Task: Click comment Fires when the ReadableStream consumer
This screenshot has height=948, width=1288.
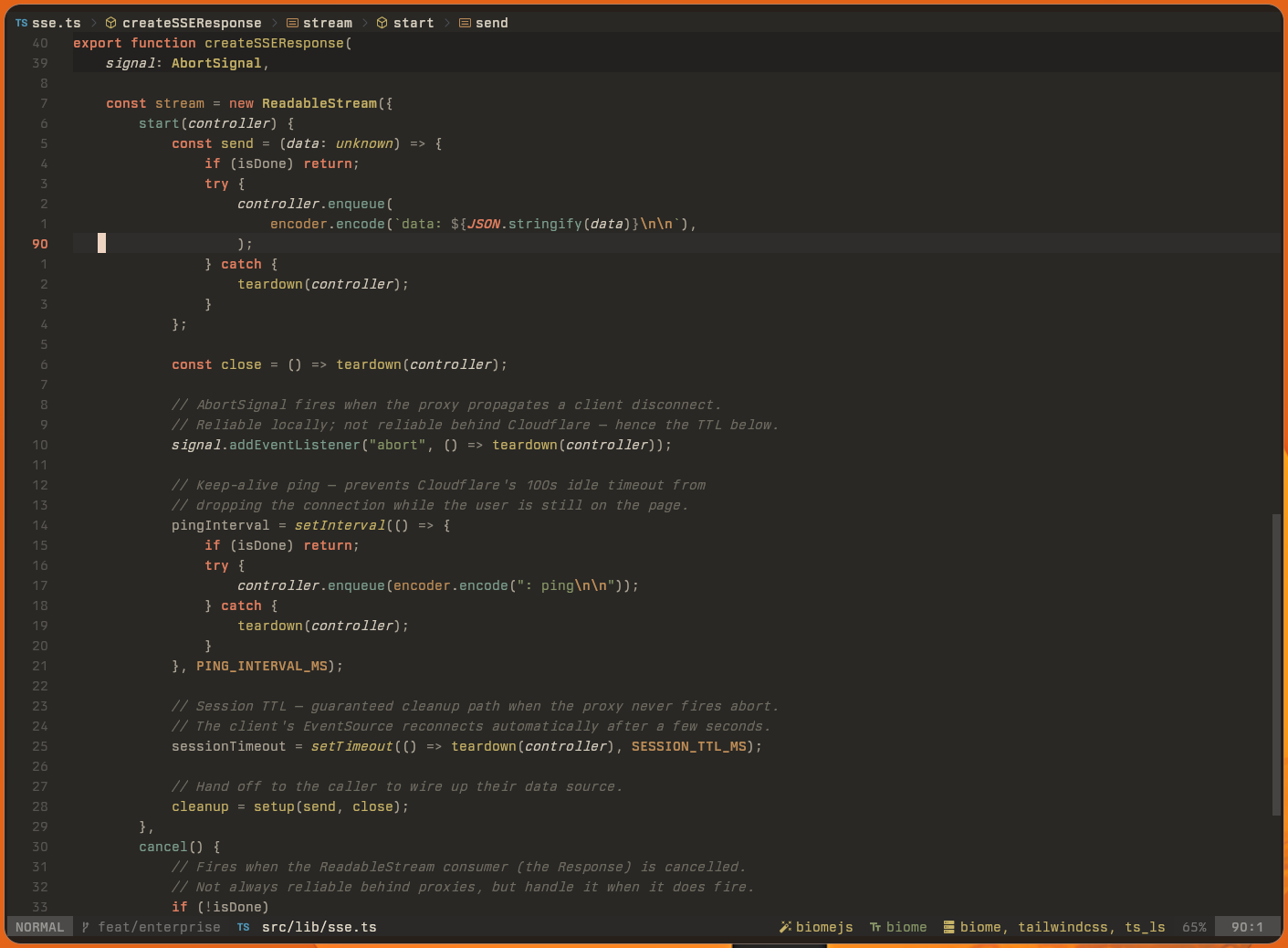Action: click(459, 867)
